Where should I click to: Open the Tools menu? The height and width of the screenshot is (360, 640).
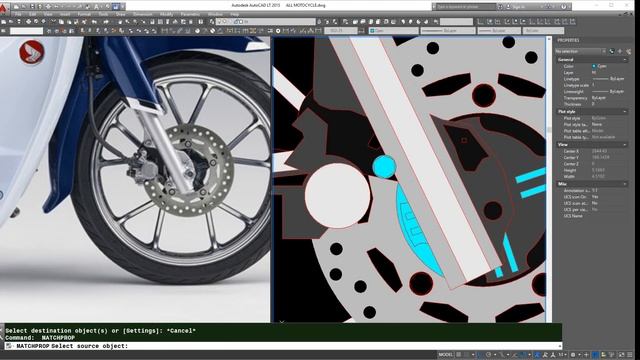(x=104, y=14)
